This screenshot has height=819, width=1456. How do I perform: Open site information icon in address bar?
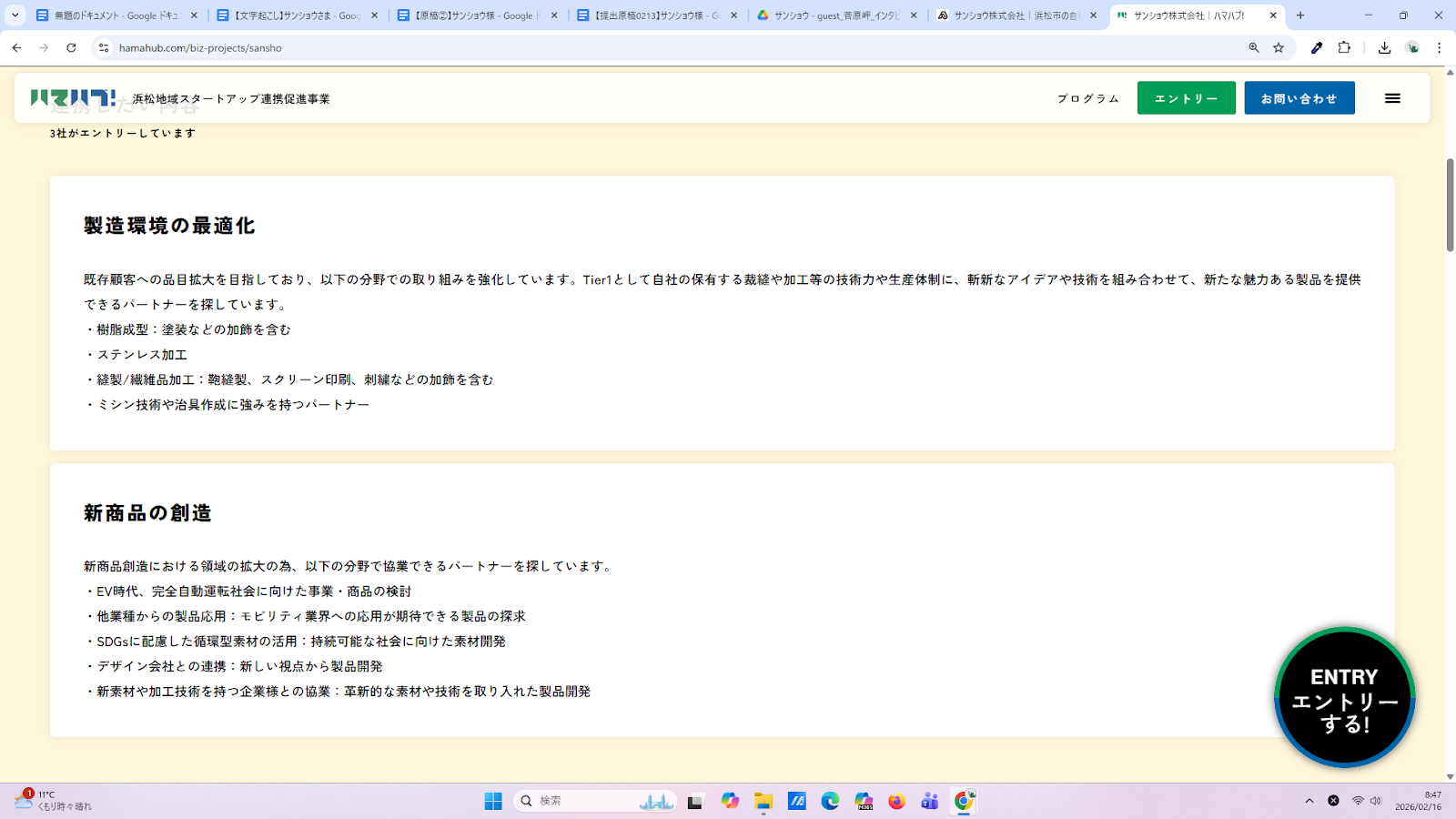pyautogui.click(x=104, y=47)
